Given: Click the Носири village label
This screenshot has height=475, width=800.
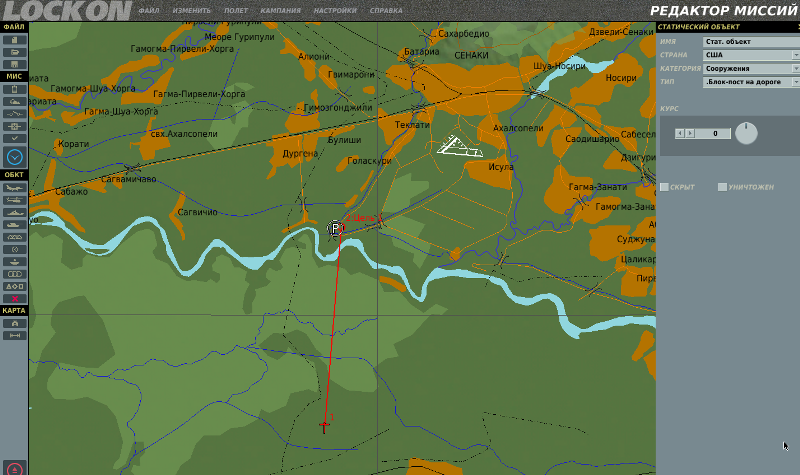Looking at the screenshot, I should point(621,78).
